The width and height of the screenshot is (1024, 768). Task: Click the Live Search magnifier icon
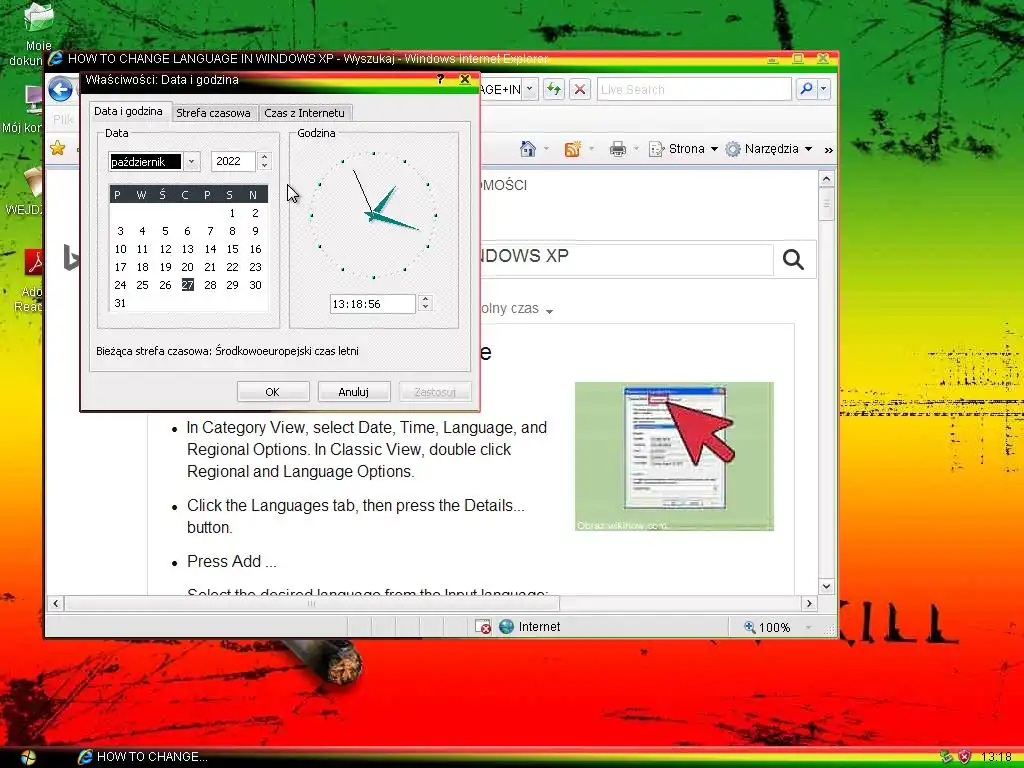(x=806, y=89)
